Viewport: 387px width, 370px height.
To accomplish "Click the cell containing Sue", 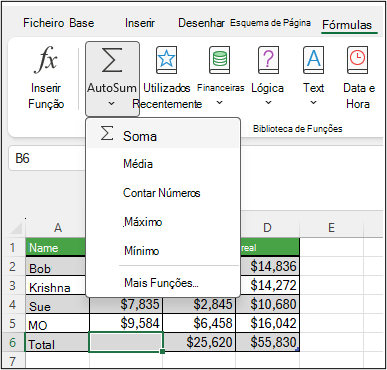I will pos(57,304).
